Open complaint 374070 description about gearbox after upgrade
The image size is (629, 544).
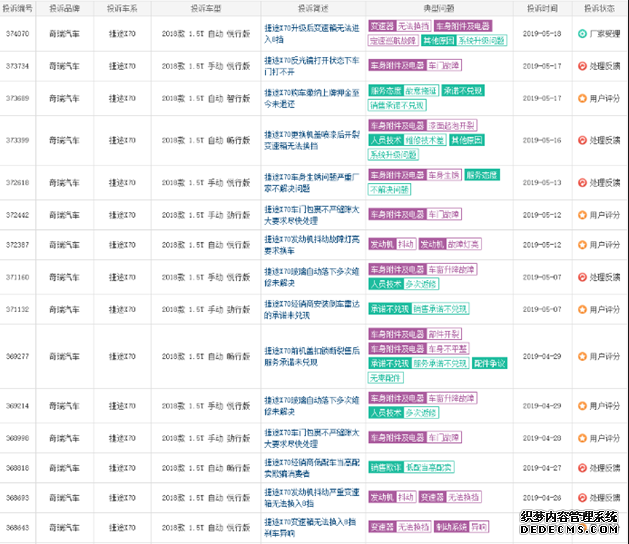(312, 34)
